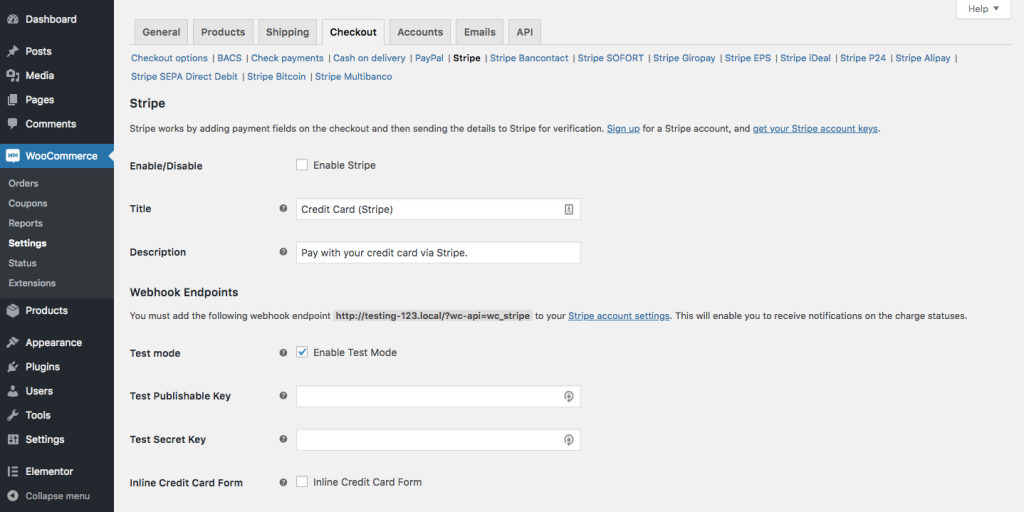This screenshot has width=1024, height=512.
Task: Click password manager icon in Test Secret Key
Action: click(x=569, y=440)
